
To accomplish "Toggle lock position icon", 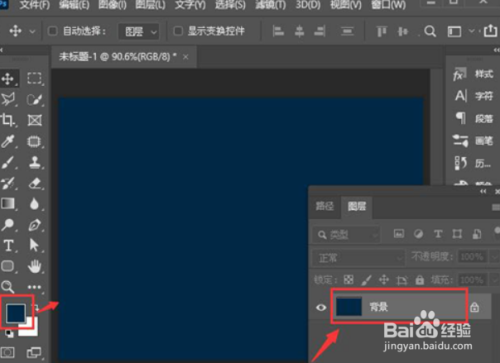I will coord(384,279).
